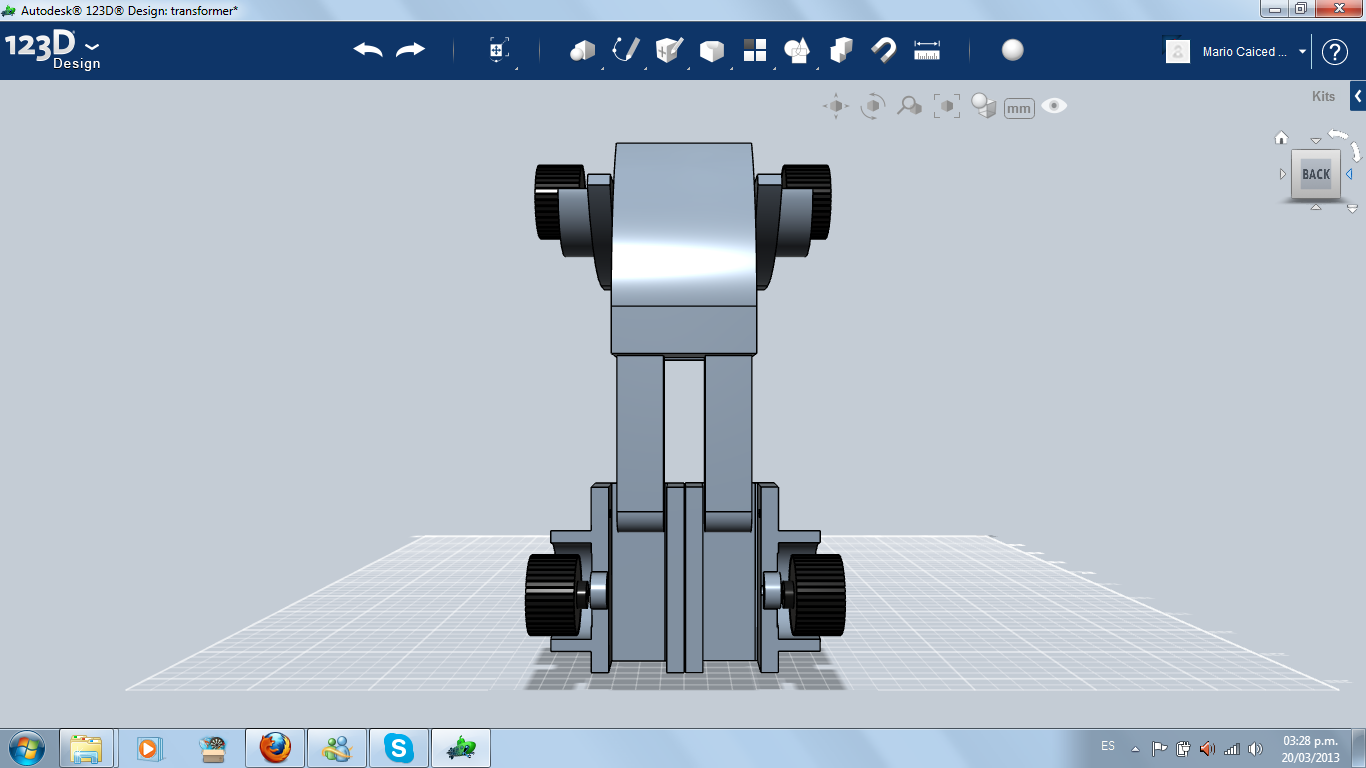Screen dimensions: 1366x768
Task: Open the Transform tool
Action: click(x=499, y=51)
